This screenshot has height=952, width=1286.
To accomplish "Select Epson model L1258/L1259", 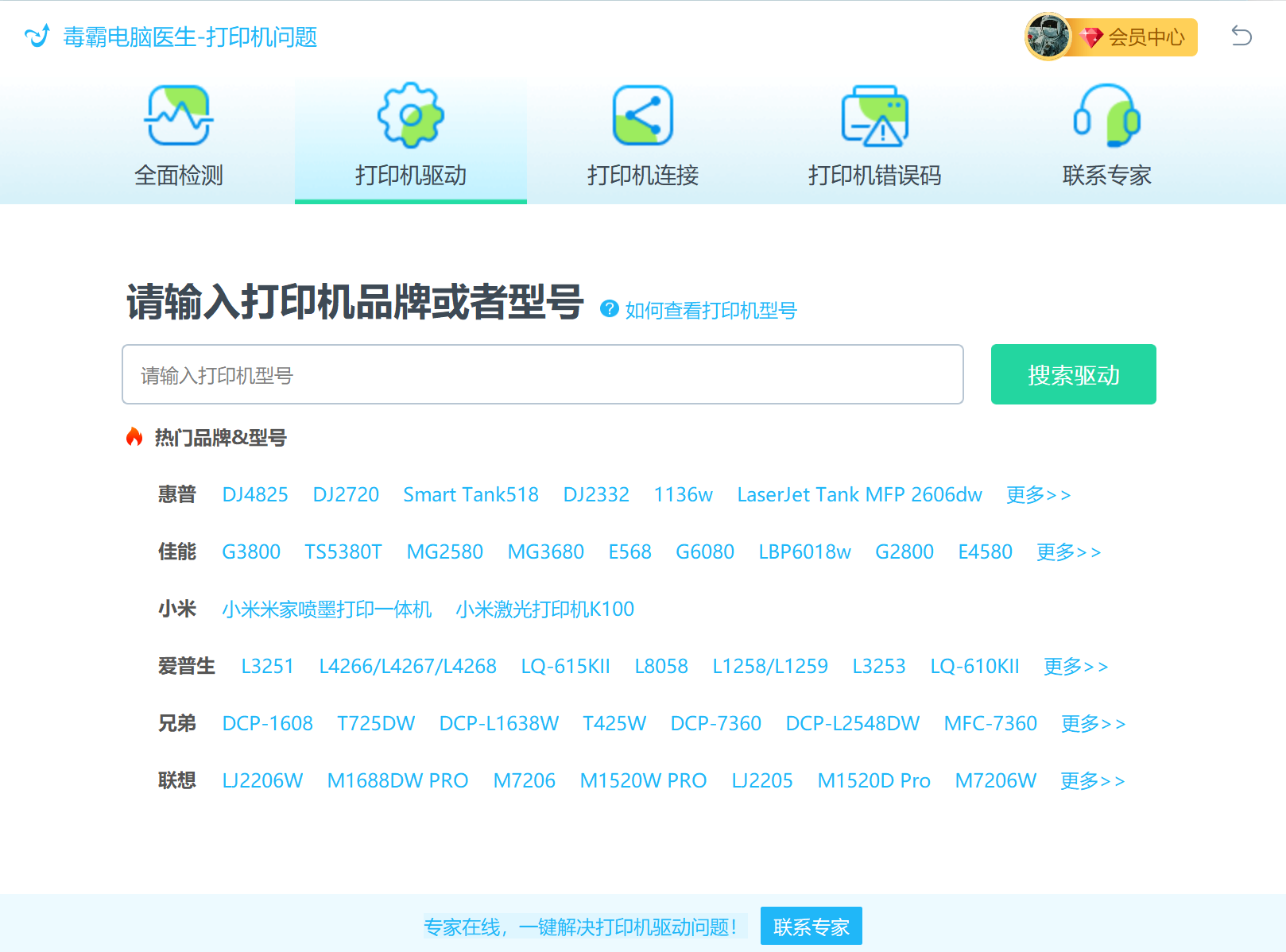I will (770, 666).
